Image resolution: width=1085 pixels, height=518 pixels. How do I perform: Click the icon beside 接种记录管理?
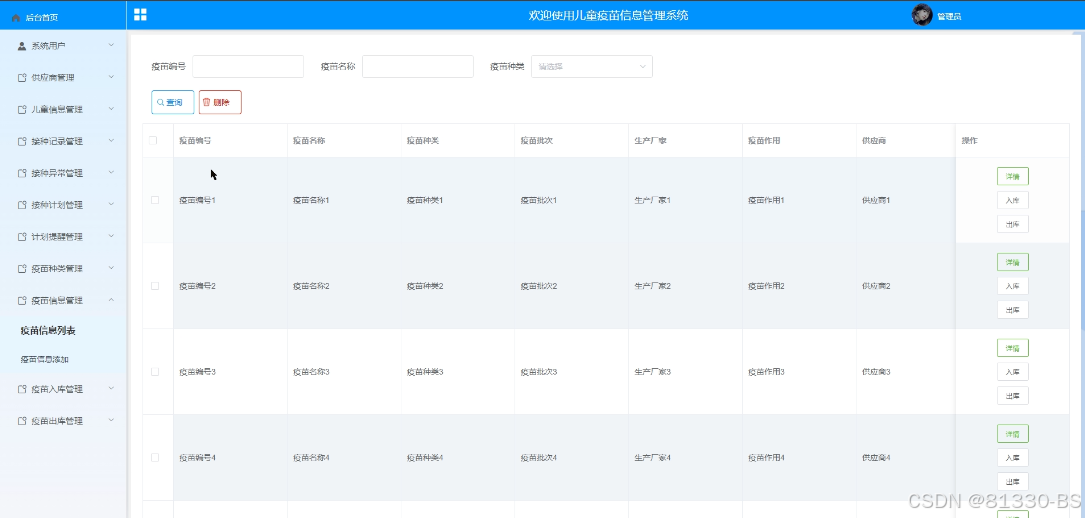21,141
